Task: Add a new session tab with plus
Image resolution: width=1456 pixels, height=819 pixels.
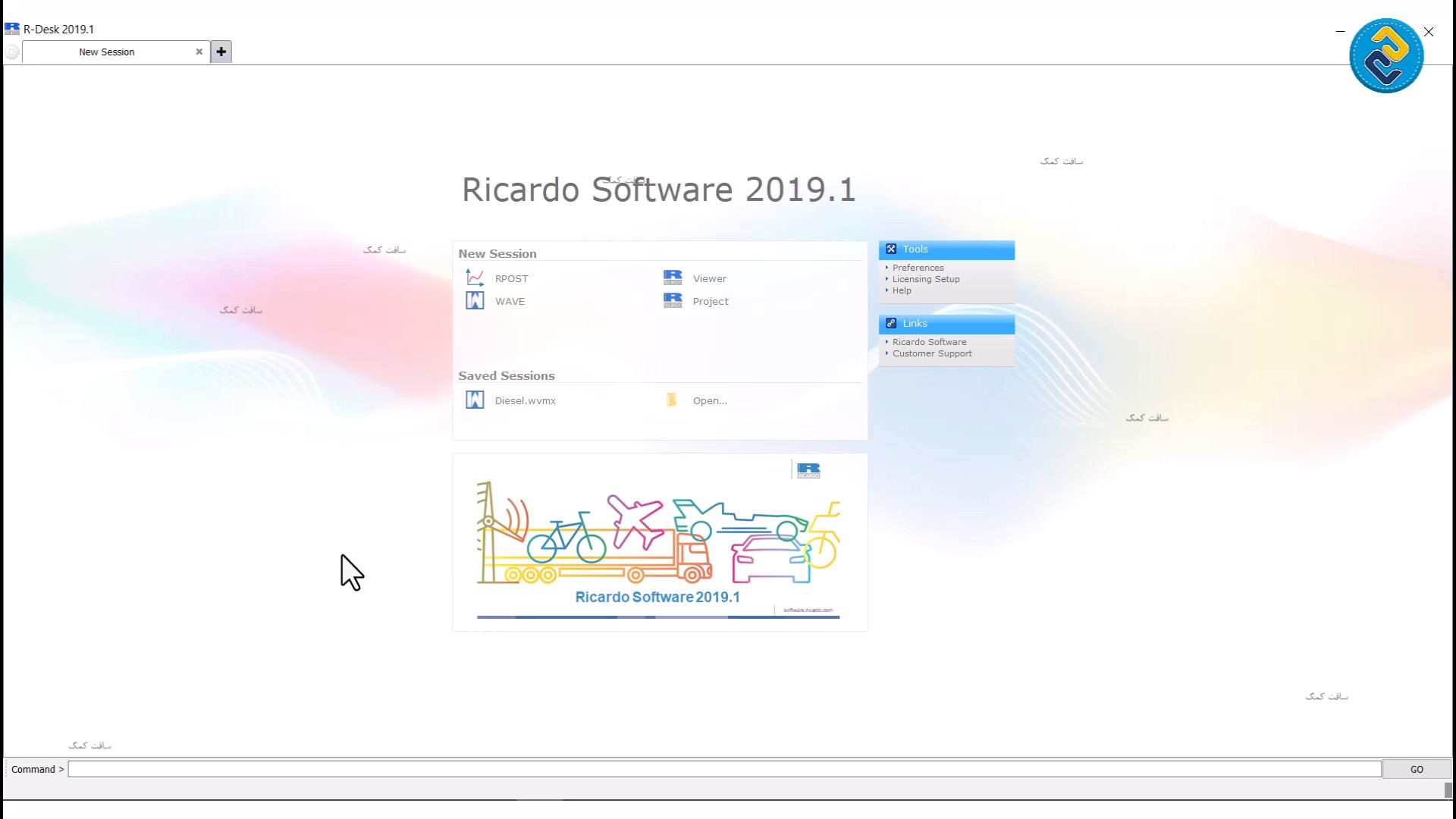Action: coord(221,52)
